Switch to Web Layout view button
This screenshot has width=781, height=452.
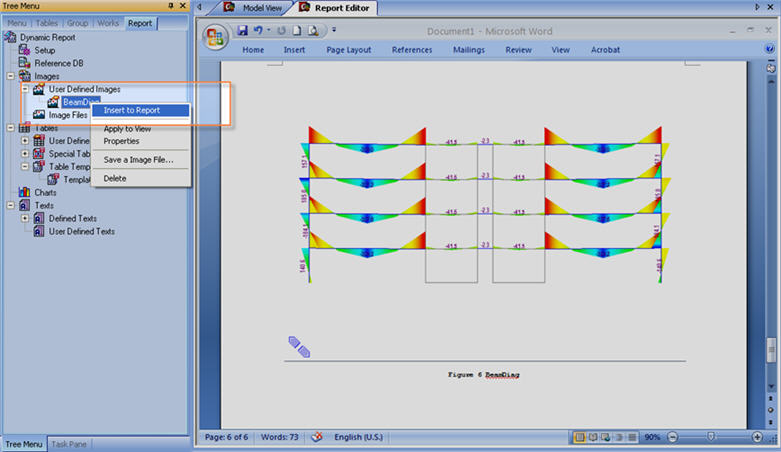(x=606, y=437)
